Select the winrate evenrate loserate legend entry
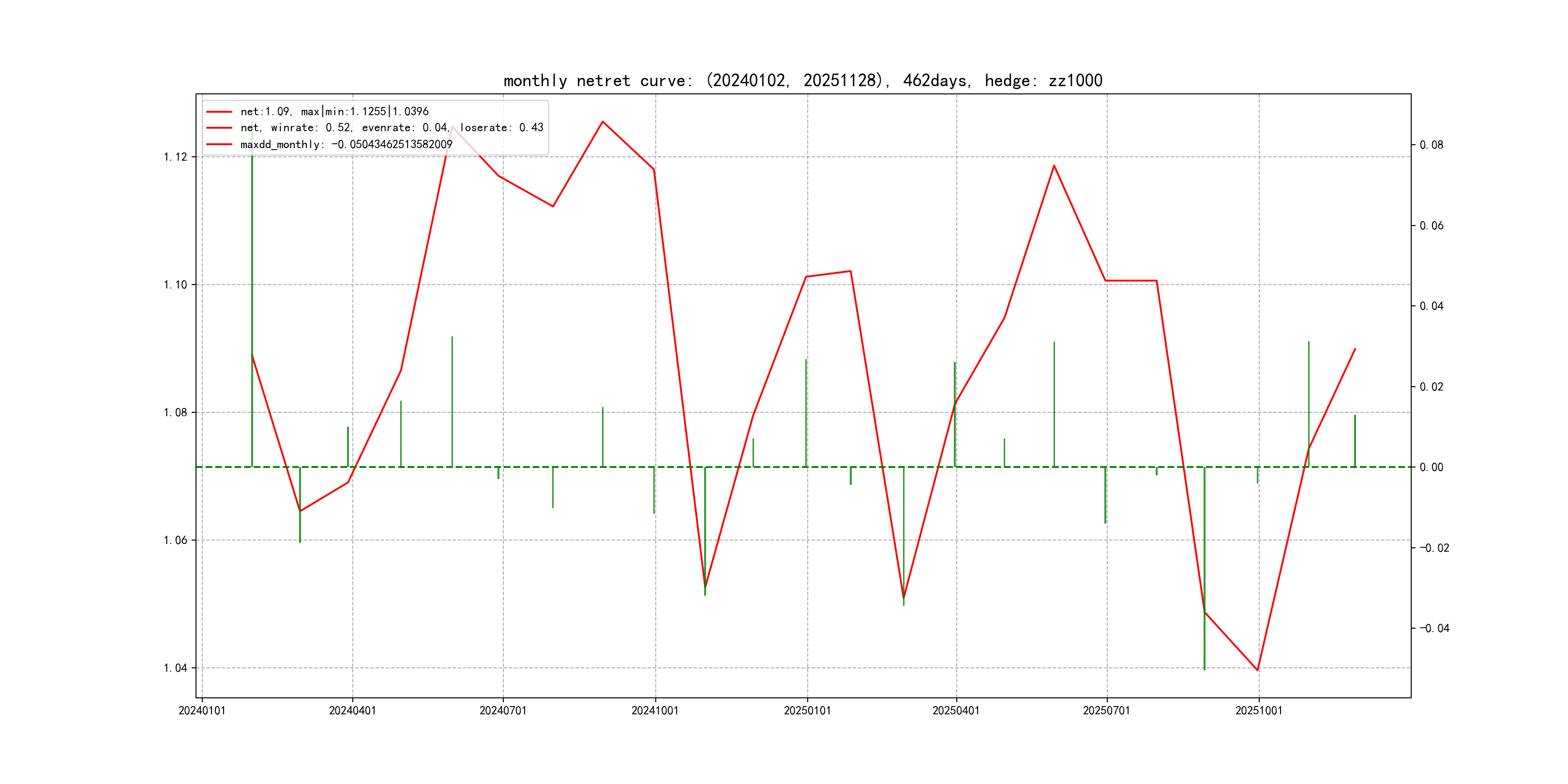The height and width of the screenshot is (784, 1568). pyautogui.click(x=392, y=128)
